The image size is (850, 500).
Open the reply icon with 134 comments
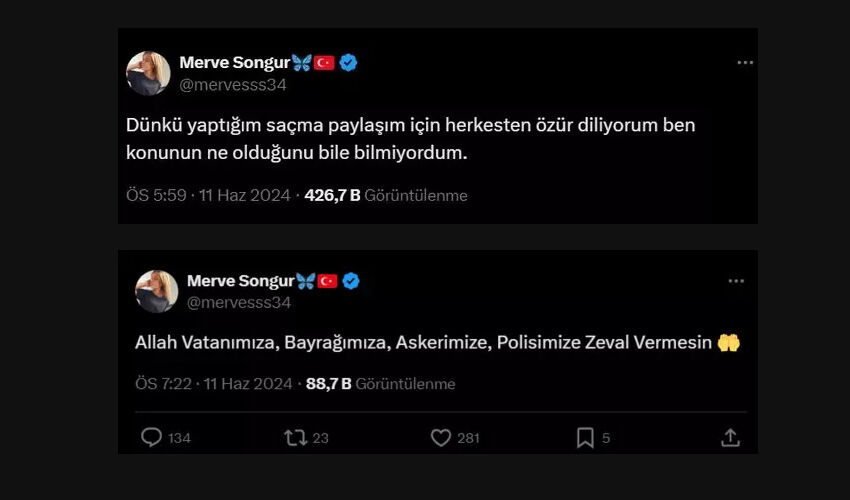click(x=151, y=437)
